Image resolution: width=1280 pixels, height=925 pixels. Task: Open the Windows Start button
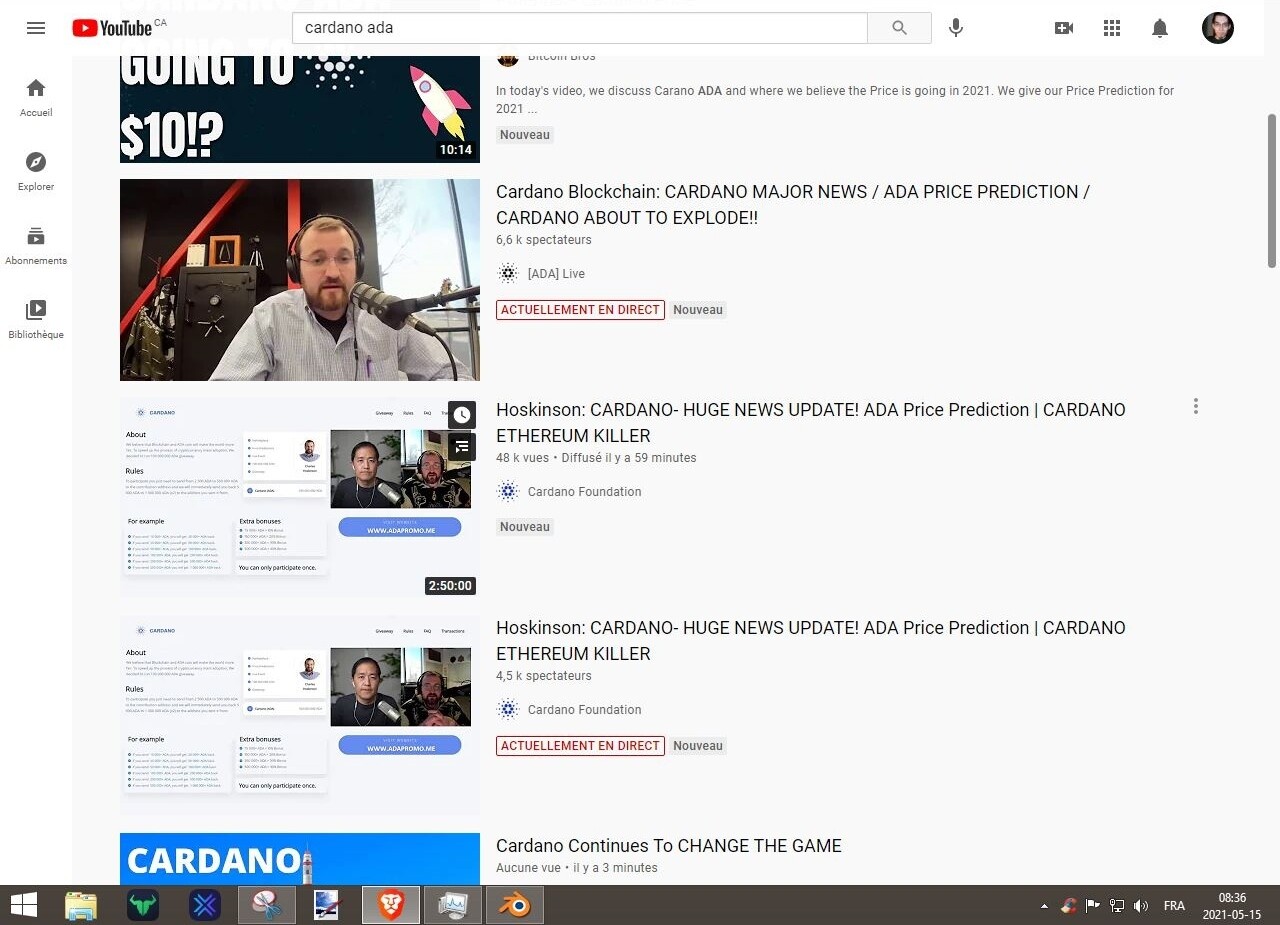(x=24, y=905)
